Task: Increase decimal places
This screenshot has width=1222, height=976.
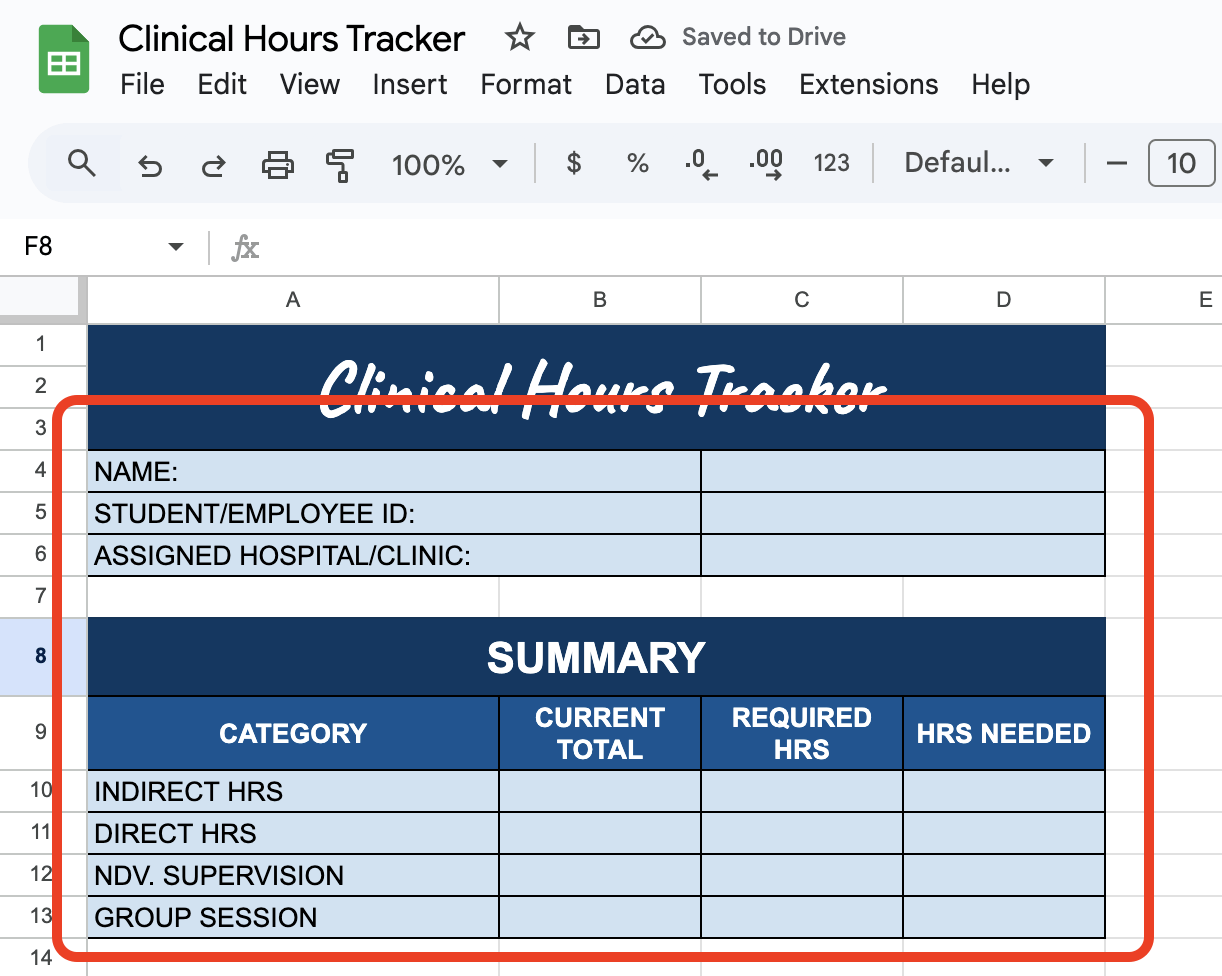Action: [766, 163]
